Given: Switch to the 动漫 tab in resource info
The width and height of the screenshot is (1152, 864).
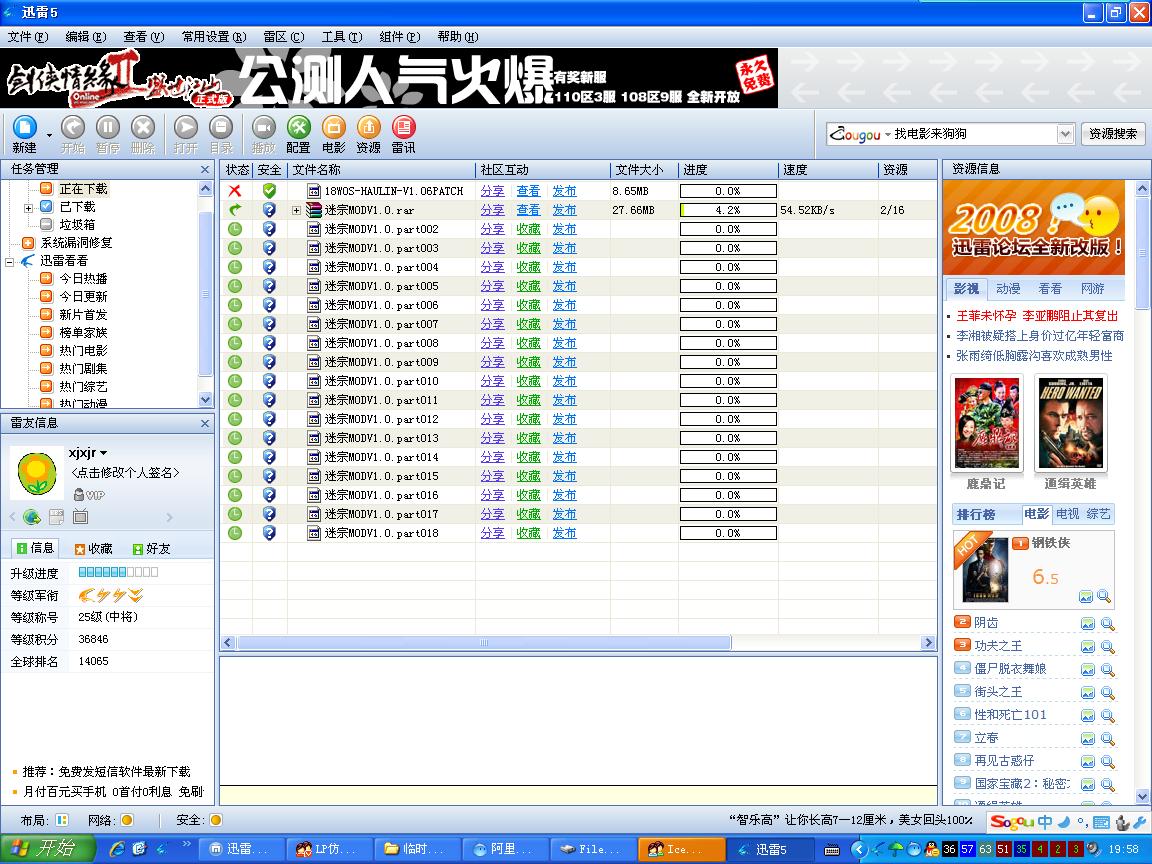Looking at the screenshot, I should 1008,289.
